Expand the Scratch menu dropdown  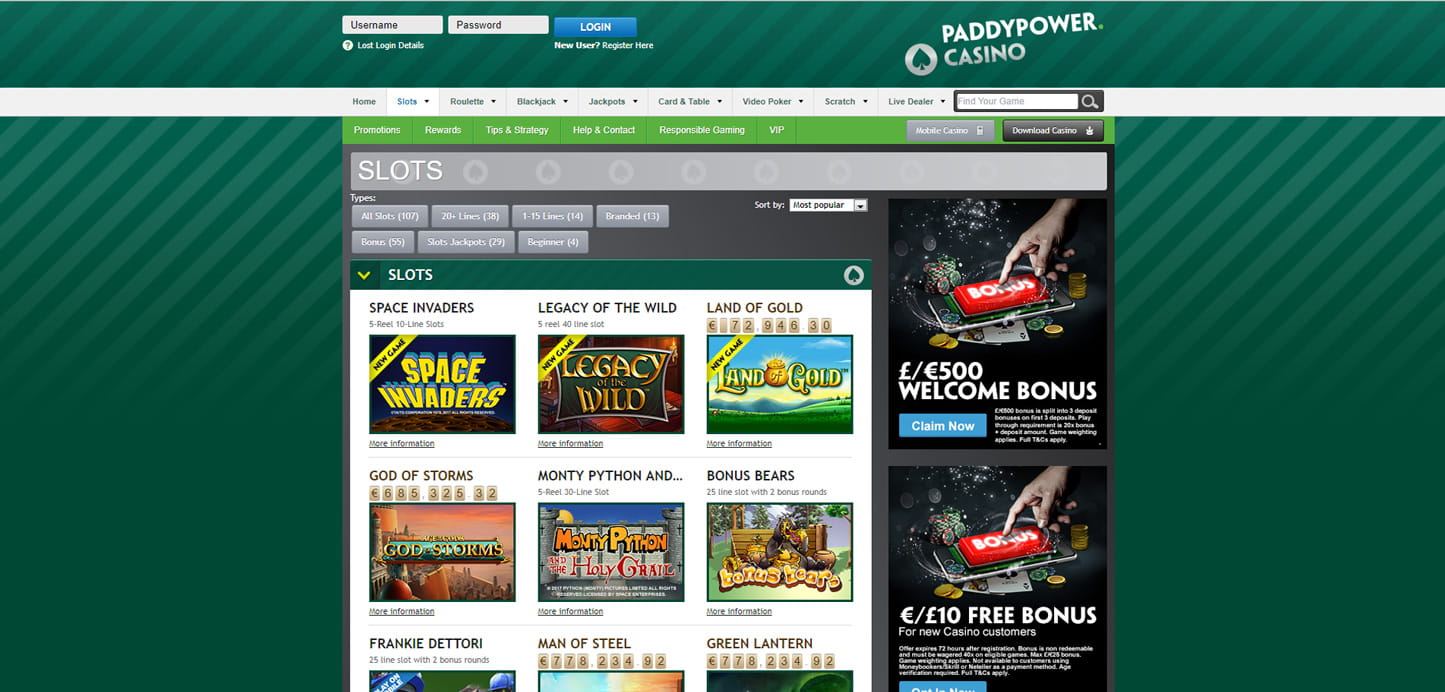click(x=864, y=102)
